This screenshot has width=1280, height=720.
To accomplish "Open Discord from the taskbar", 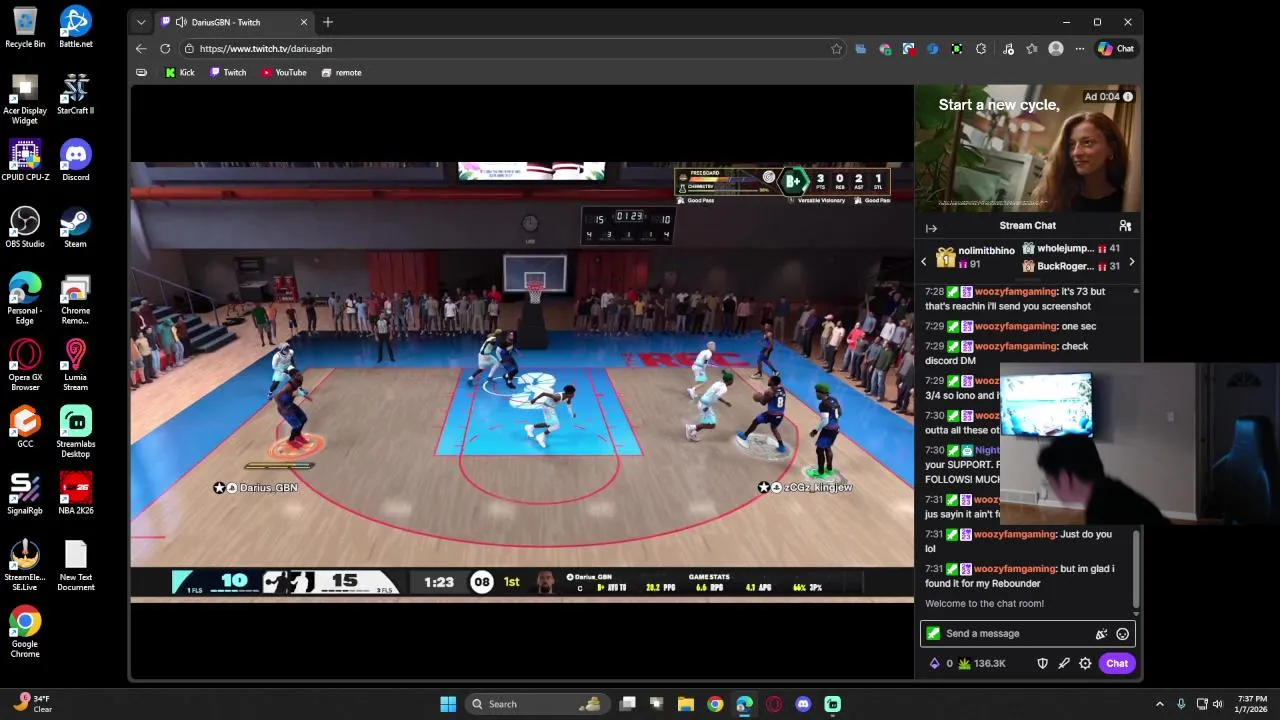I will pyautogui.click(x=803, y=704).
